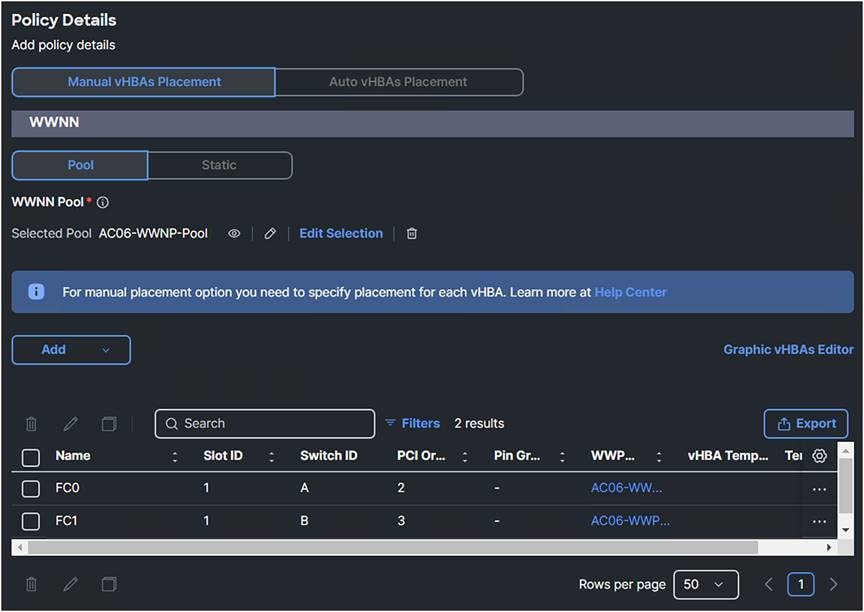Delete vHBAs using trash icon above table

click(x=31, y=424)
